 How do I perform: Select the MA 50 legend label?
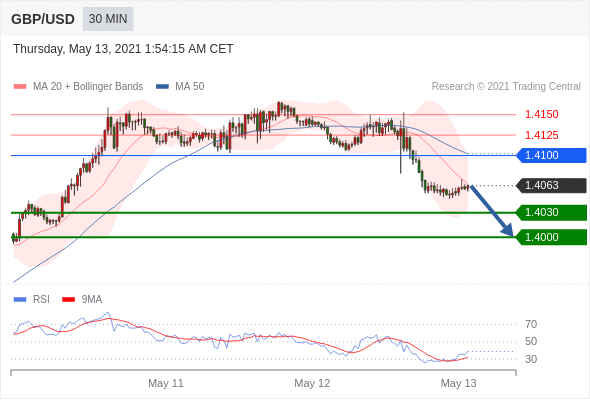190,87
